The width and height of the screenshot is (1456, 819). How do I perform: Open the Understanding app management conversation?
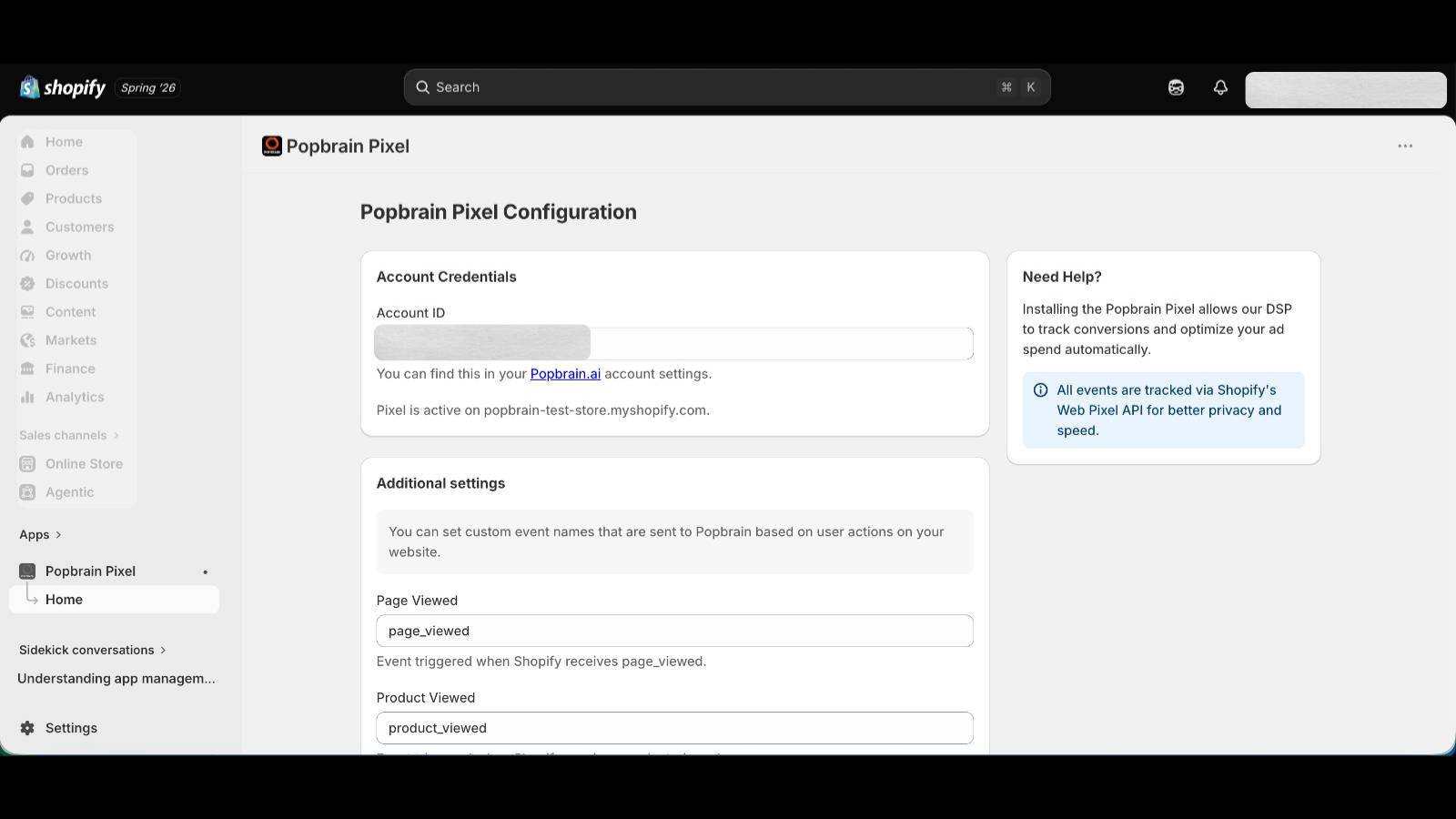tap(116, 678)
